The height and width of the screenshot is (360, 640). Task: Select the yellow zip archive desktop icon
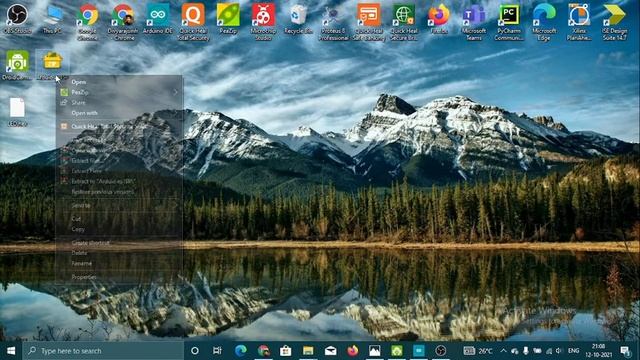(x=53, y=64)
